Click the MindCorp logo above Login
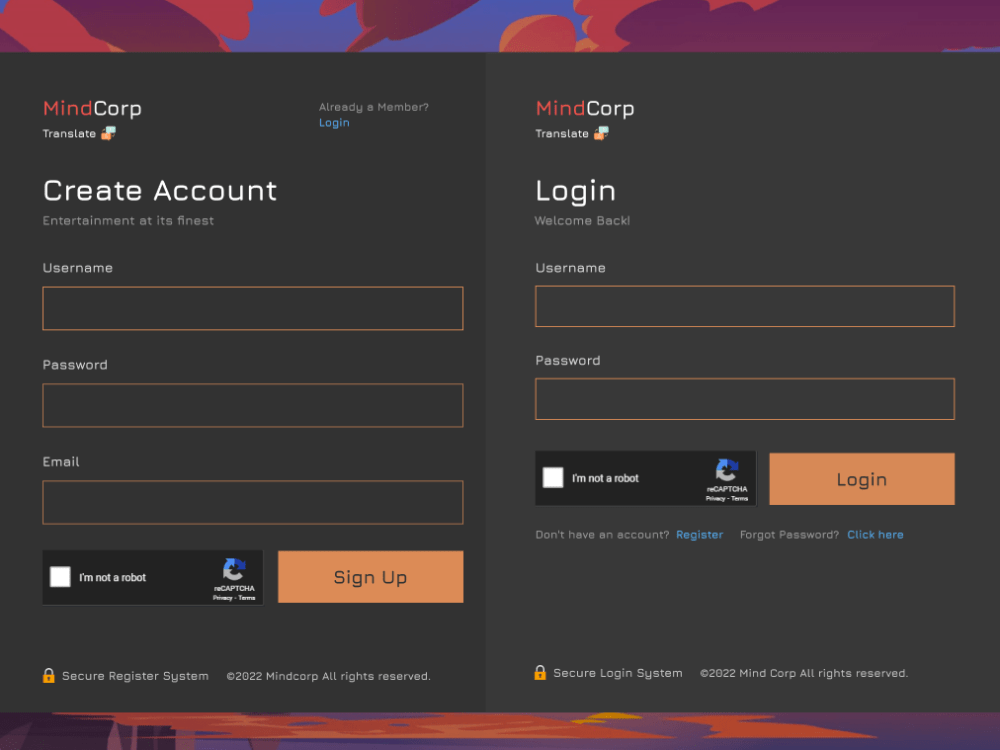Screen dimensions: 1000x750 [x=584, y=108]
